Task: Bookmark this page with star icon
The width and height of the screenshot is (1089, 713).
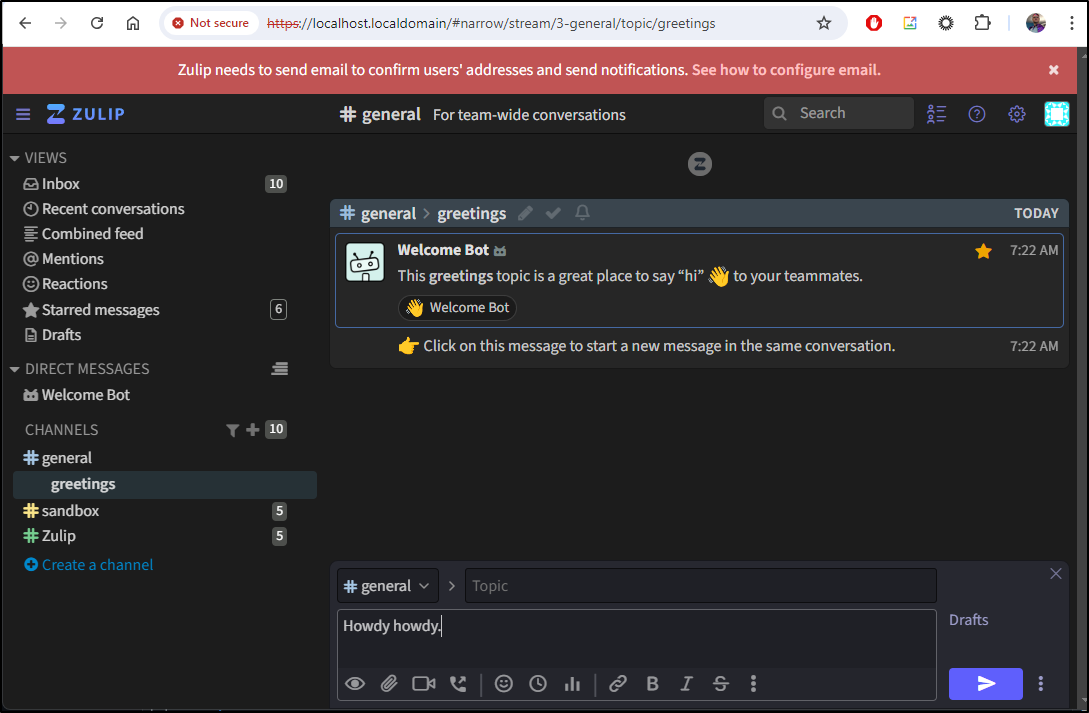Action: 824,23
